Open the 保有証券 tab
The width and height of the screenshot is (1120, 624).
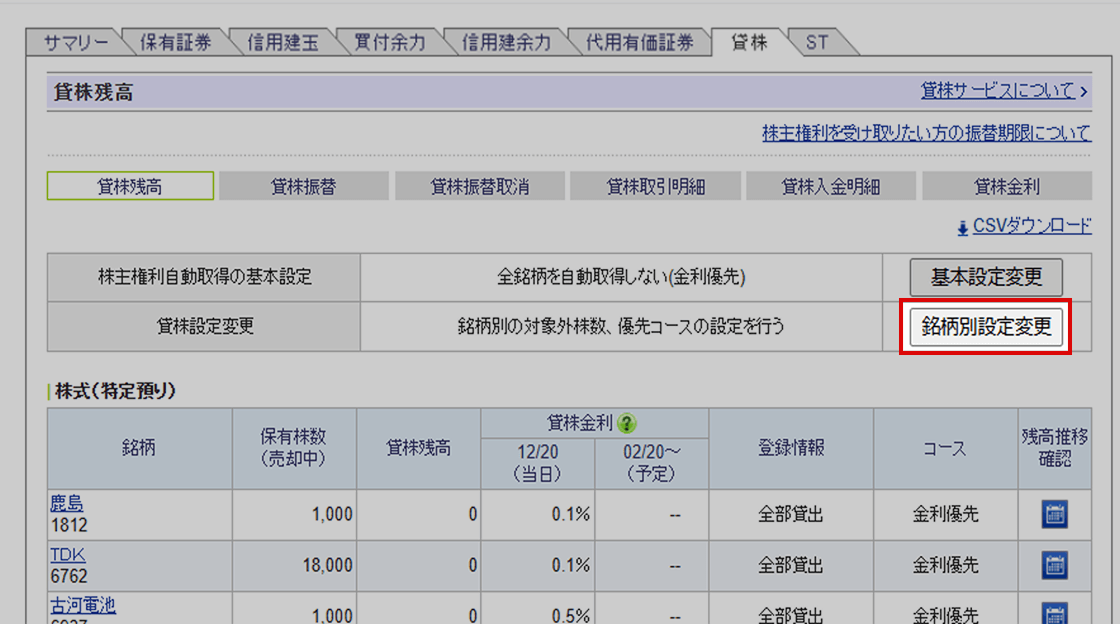click(x=175, y=43)
